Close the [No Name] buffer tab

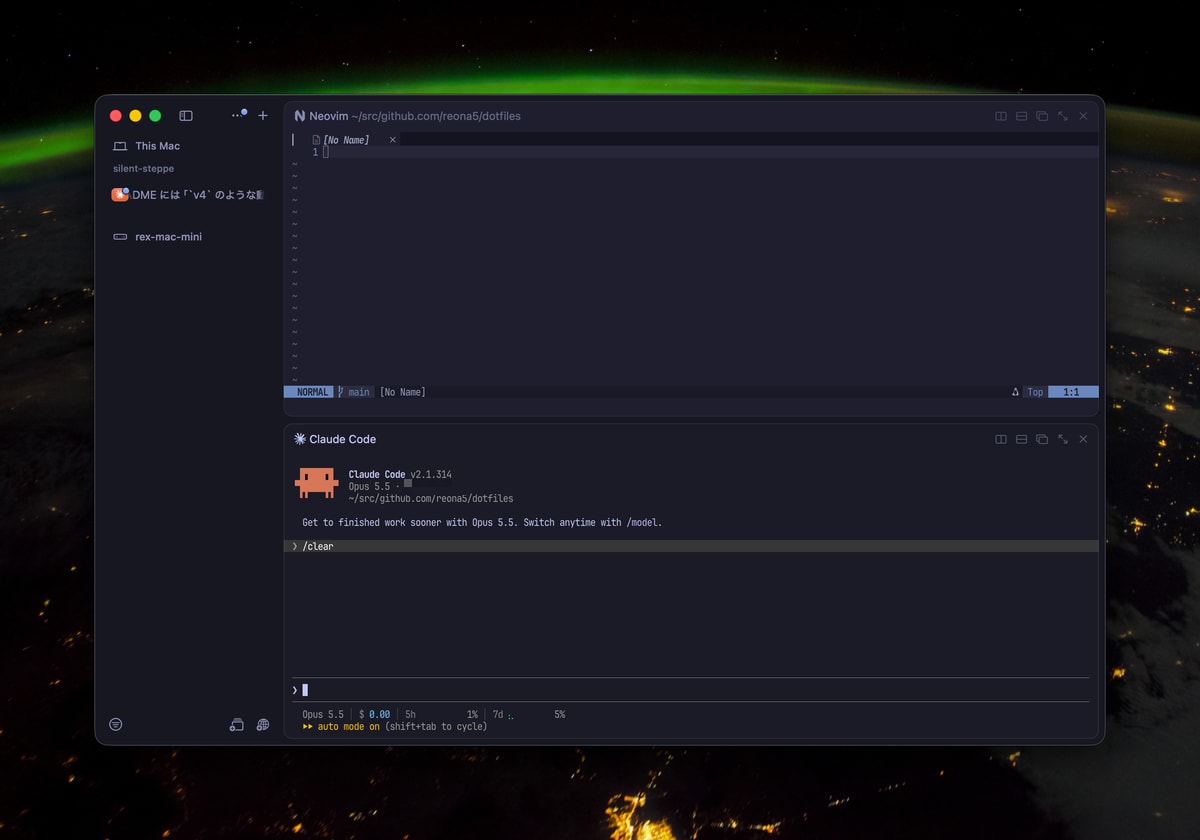392,140
